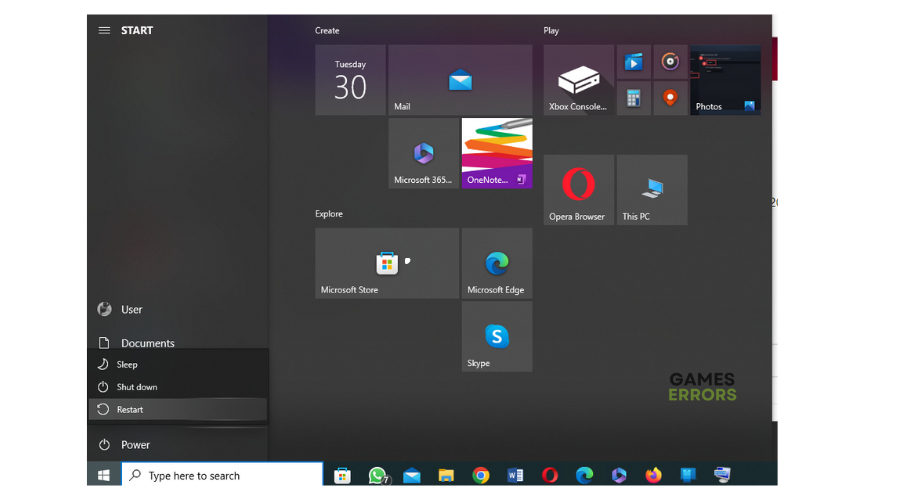Select the Create group heading

click(x=327, y=30)
